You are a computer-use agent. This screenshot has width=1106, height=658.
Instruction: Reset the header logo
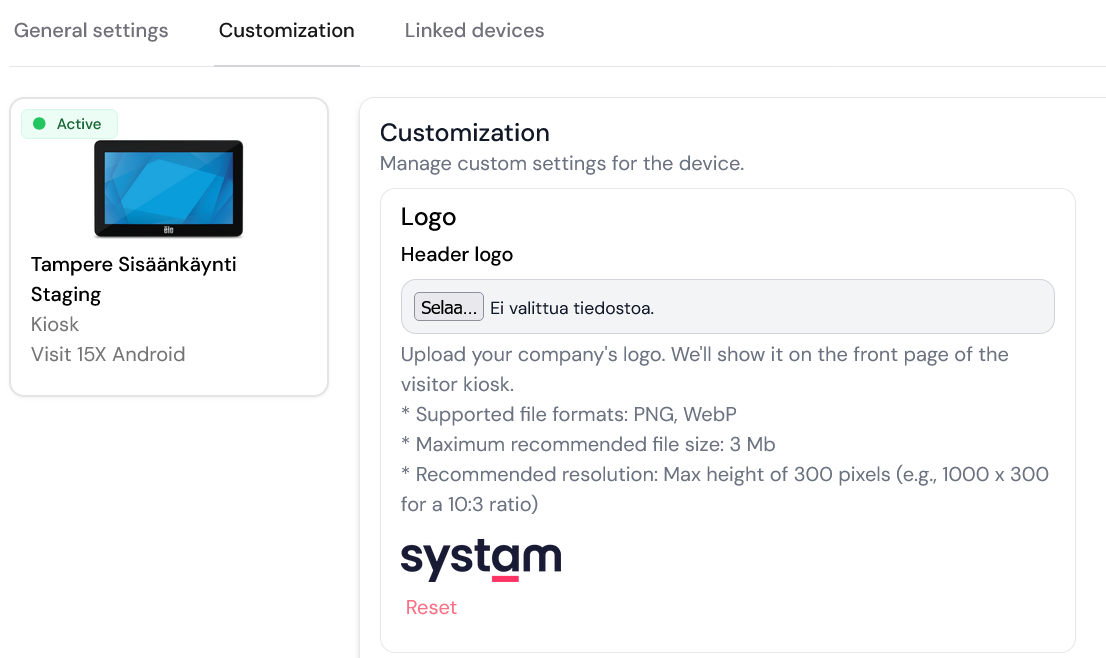tap(431, 608)
